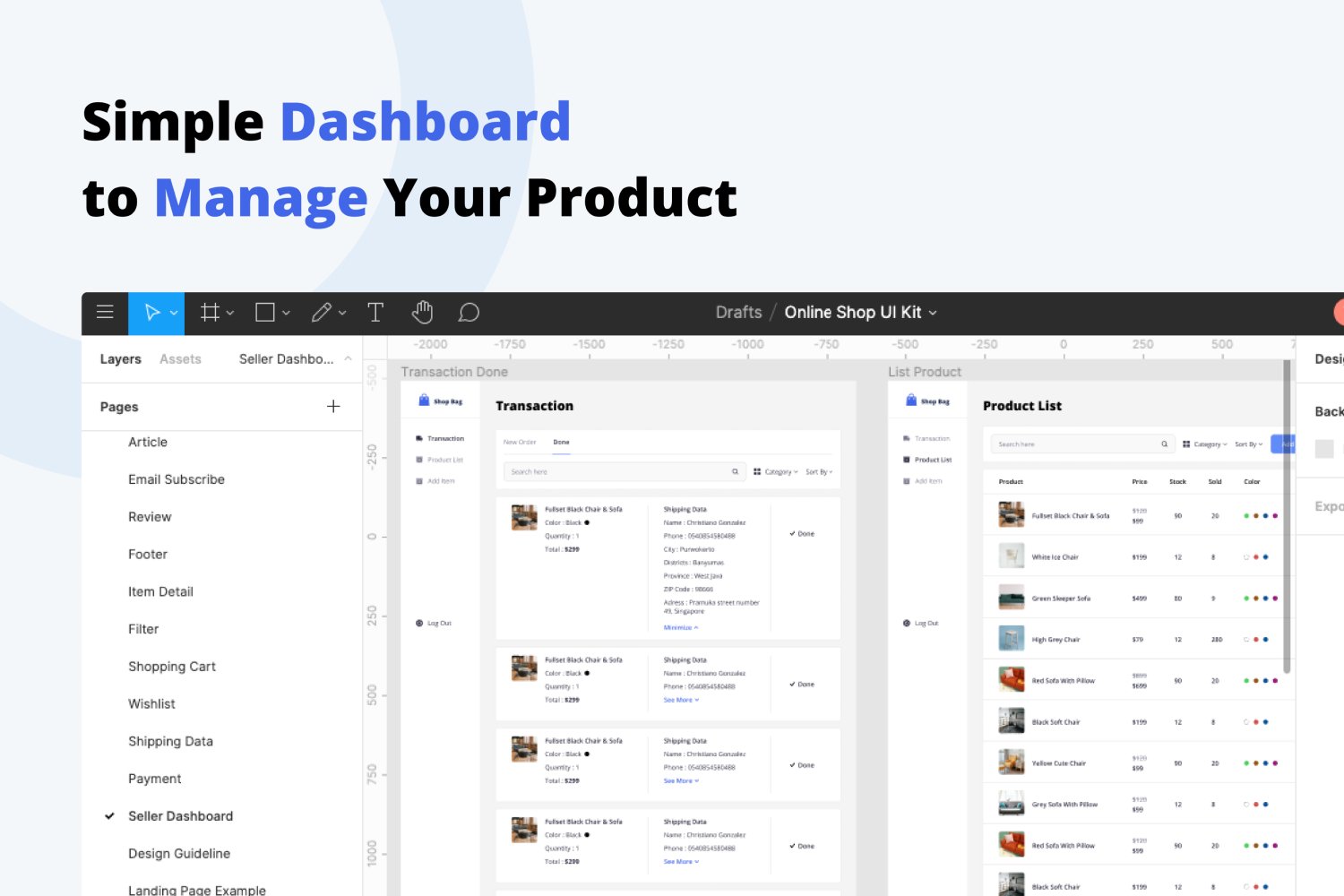Viewport: 1344px width, 896px height.
Task: Click the grid view toggle in Product List
Action: (1186, 444)
